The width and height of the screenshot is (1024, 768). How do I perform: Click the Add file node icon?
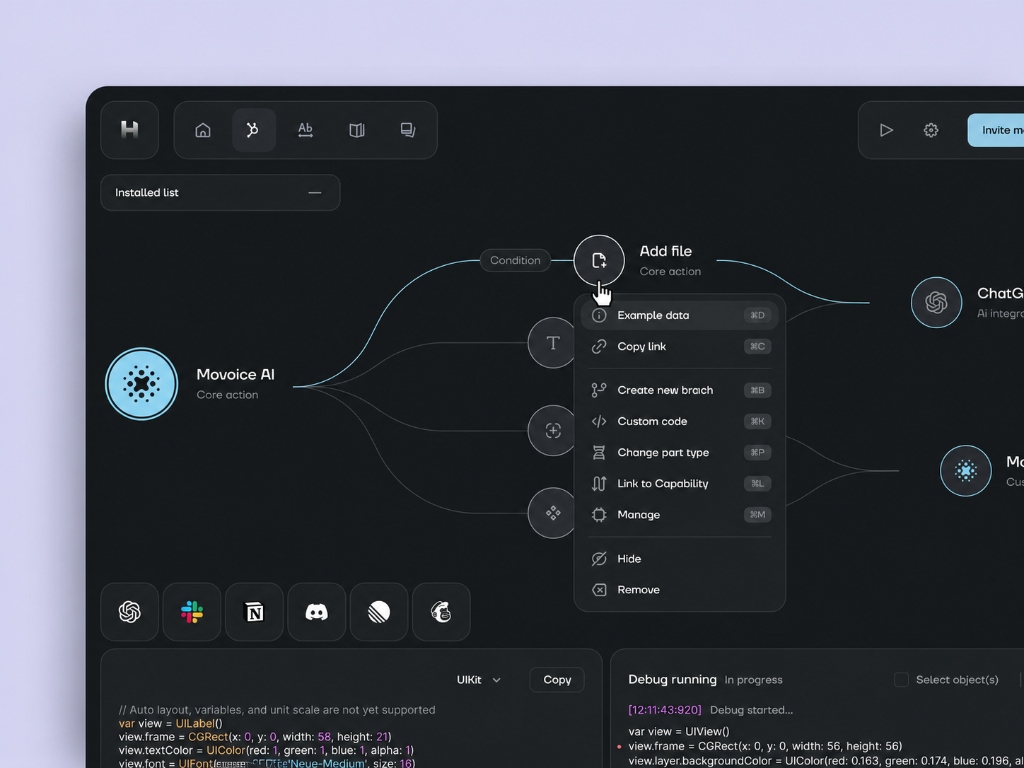pyautogui.click(x=599, y=260)
